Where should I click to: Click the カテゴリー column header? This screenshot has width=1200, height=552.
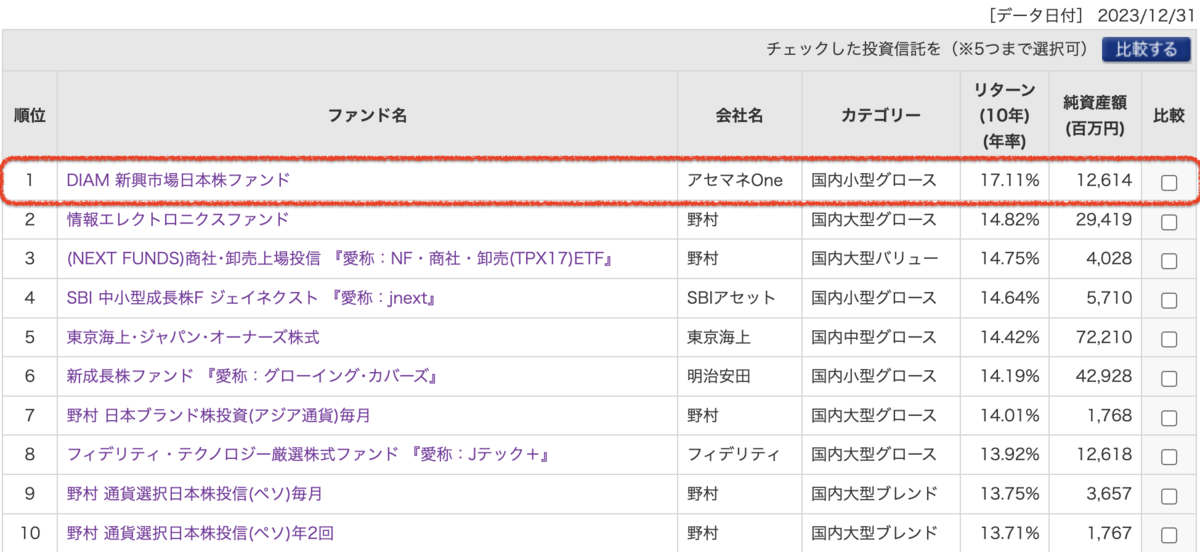tap(881, 115)
